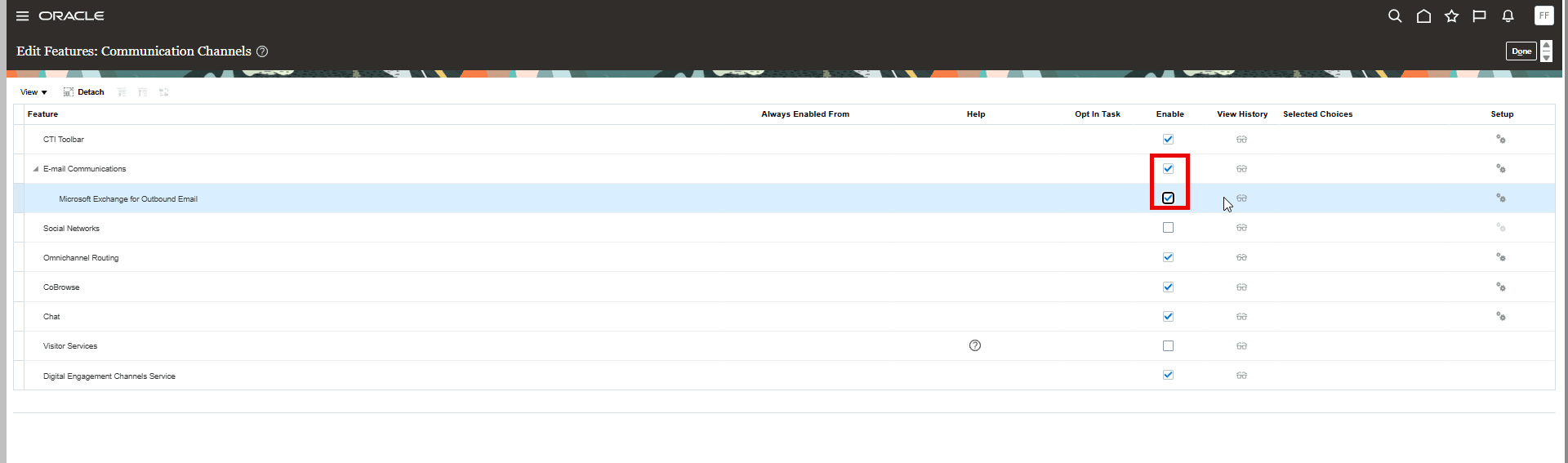This screenshot has width=1568, height=463.
Task: Click the Enable column header
Action: (1170, 114)
